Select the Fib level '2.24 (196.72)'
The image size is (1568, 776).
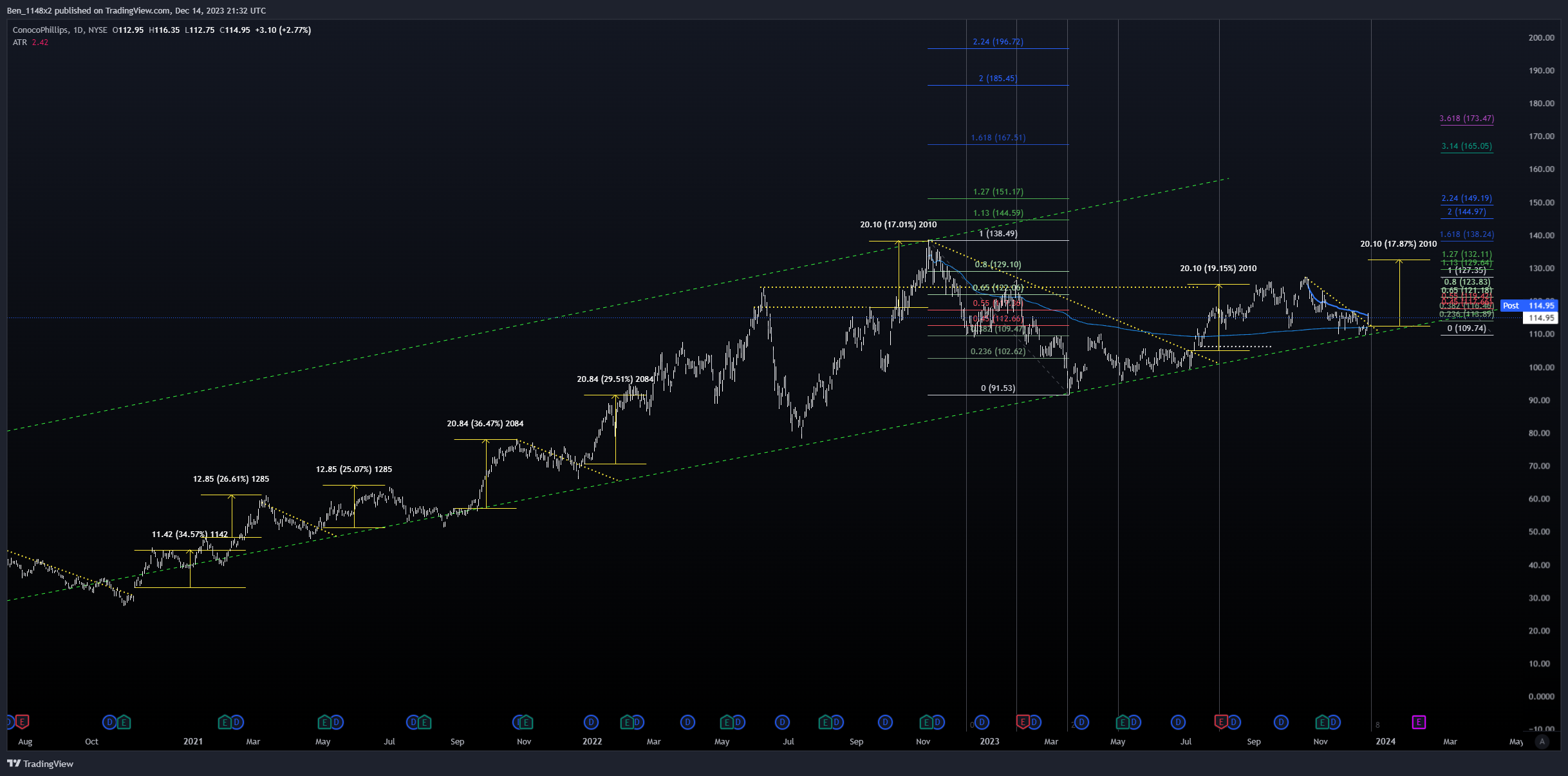coord(998,41)
